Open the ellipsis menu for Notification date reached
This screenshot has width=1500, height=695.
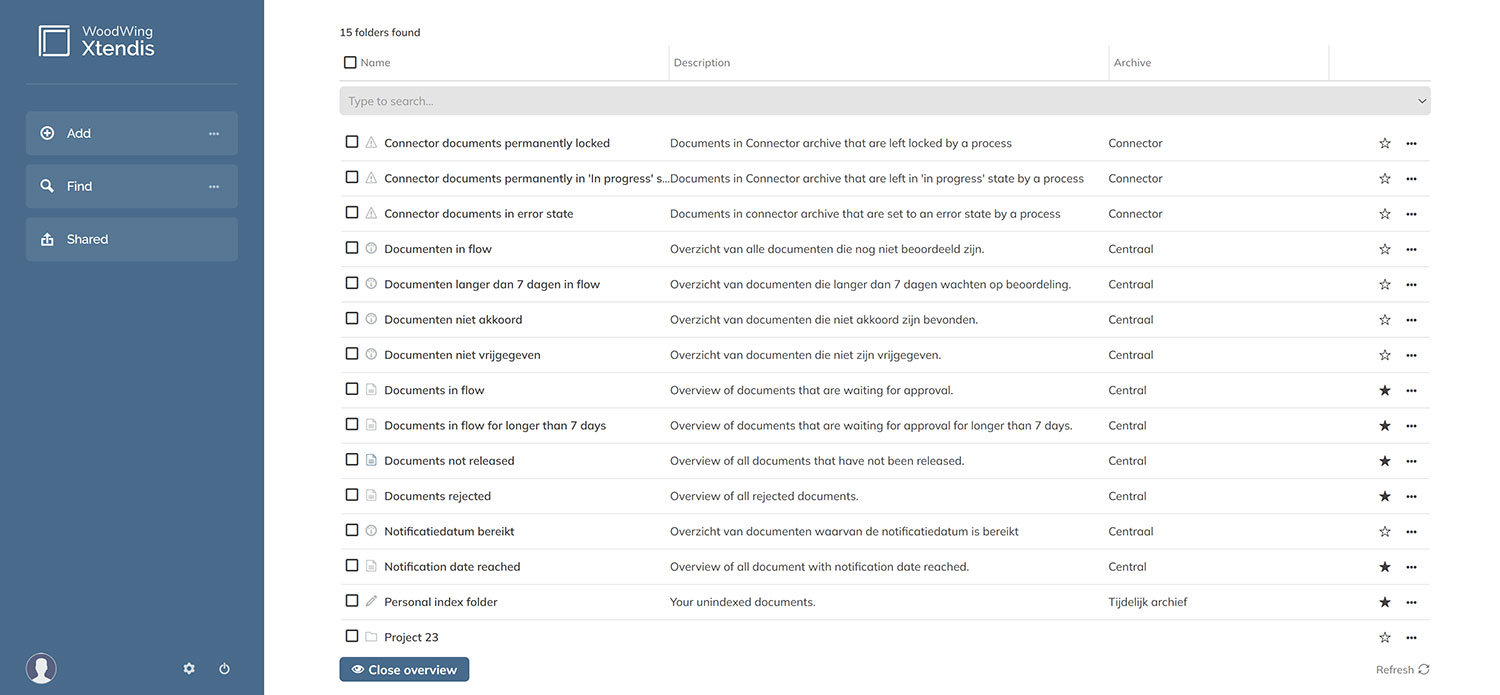point(1411,566)
